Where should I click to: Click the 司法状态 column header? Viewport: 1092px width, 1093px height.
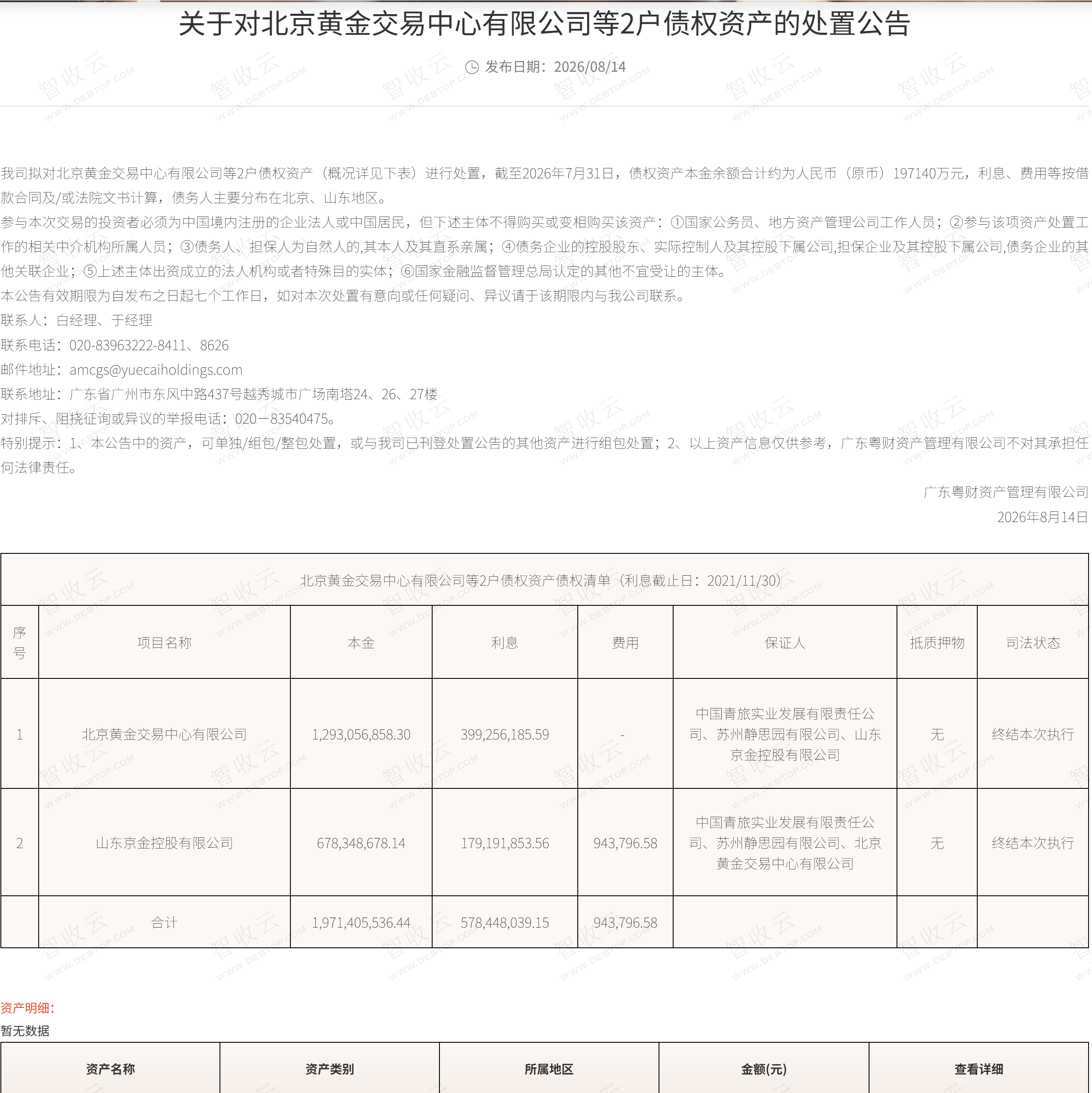click(1033, 643)
